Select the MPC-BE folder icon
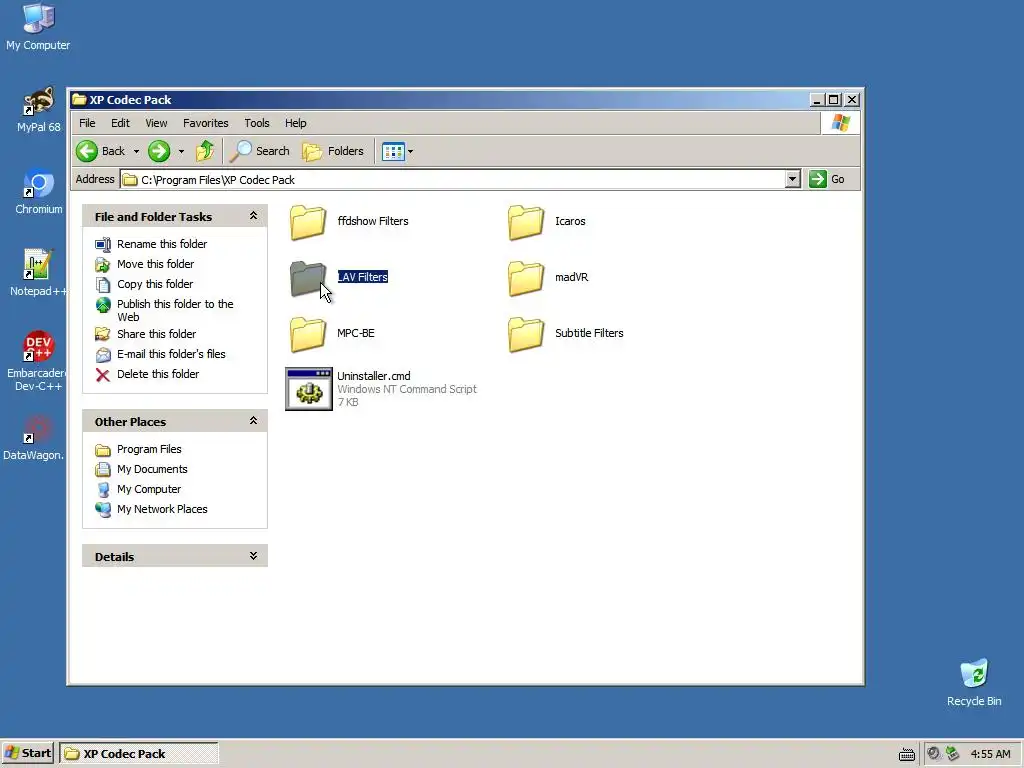The image size is (1024, 768). pos(308,334)
